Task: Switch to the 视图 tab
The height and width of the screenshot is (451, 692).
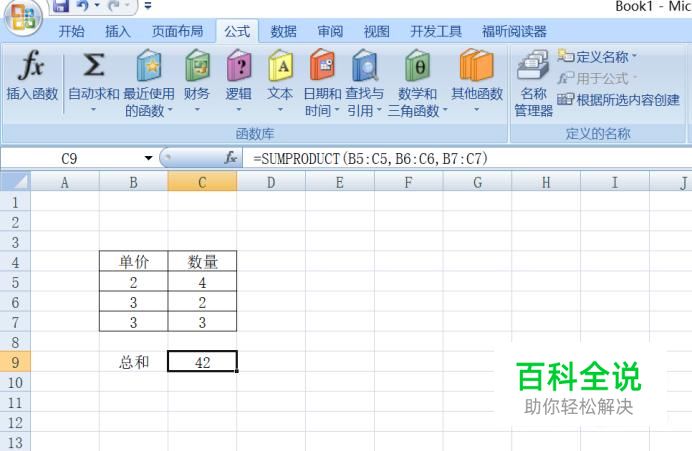Action: [376, 31]
